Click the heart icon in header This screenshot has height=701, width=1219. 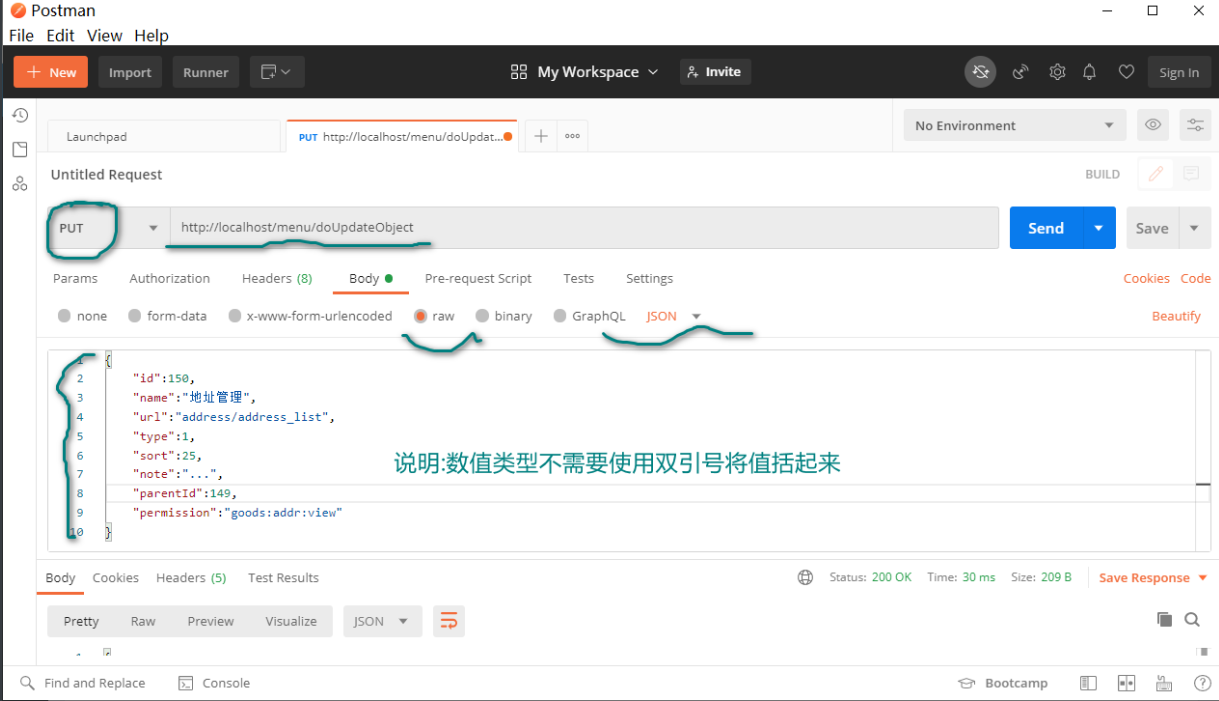pos(1126,72)
